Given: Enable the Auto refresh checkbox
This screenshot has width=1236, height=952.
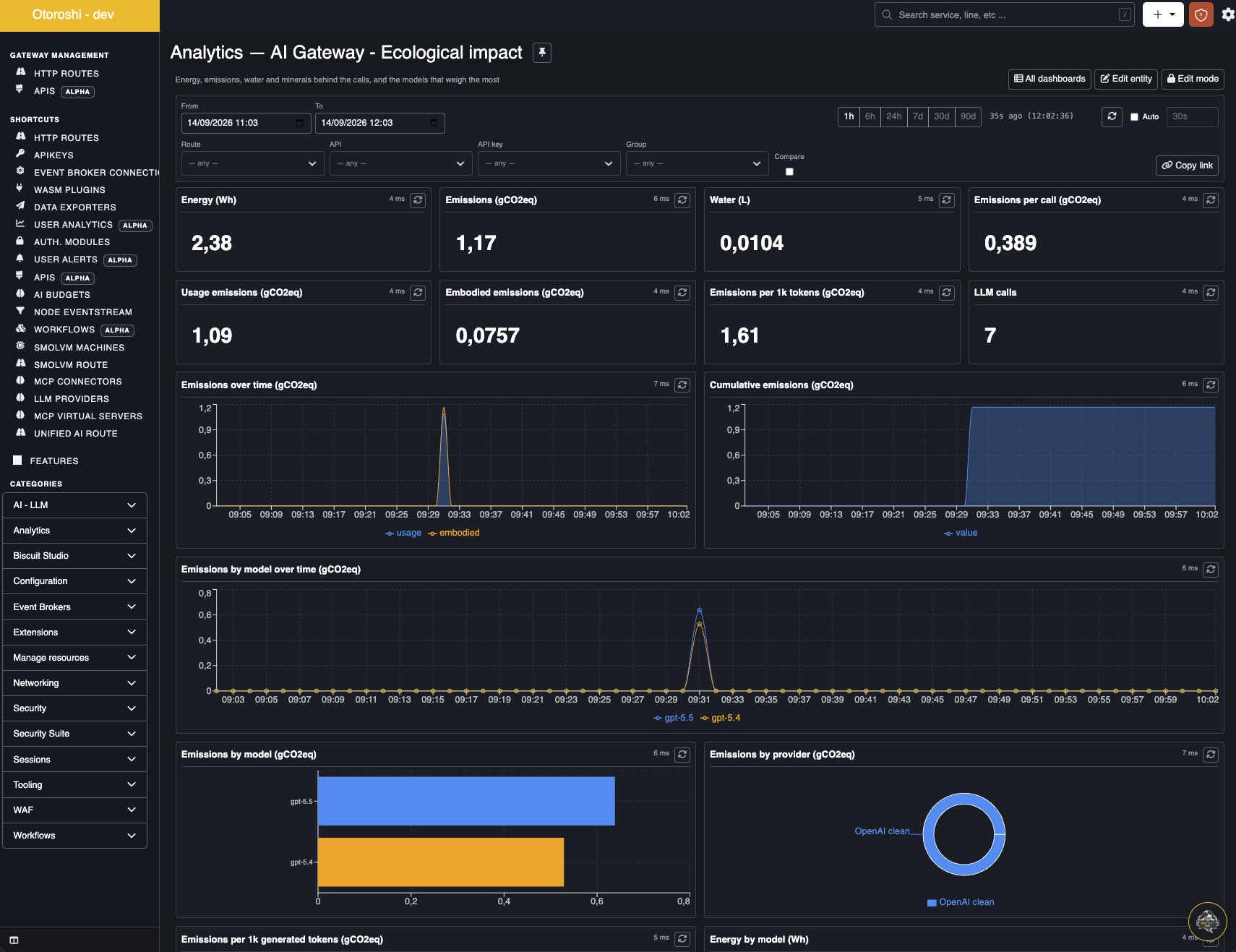Looking at the screenshot, I should point(1134,117).
